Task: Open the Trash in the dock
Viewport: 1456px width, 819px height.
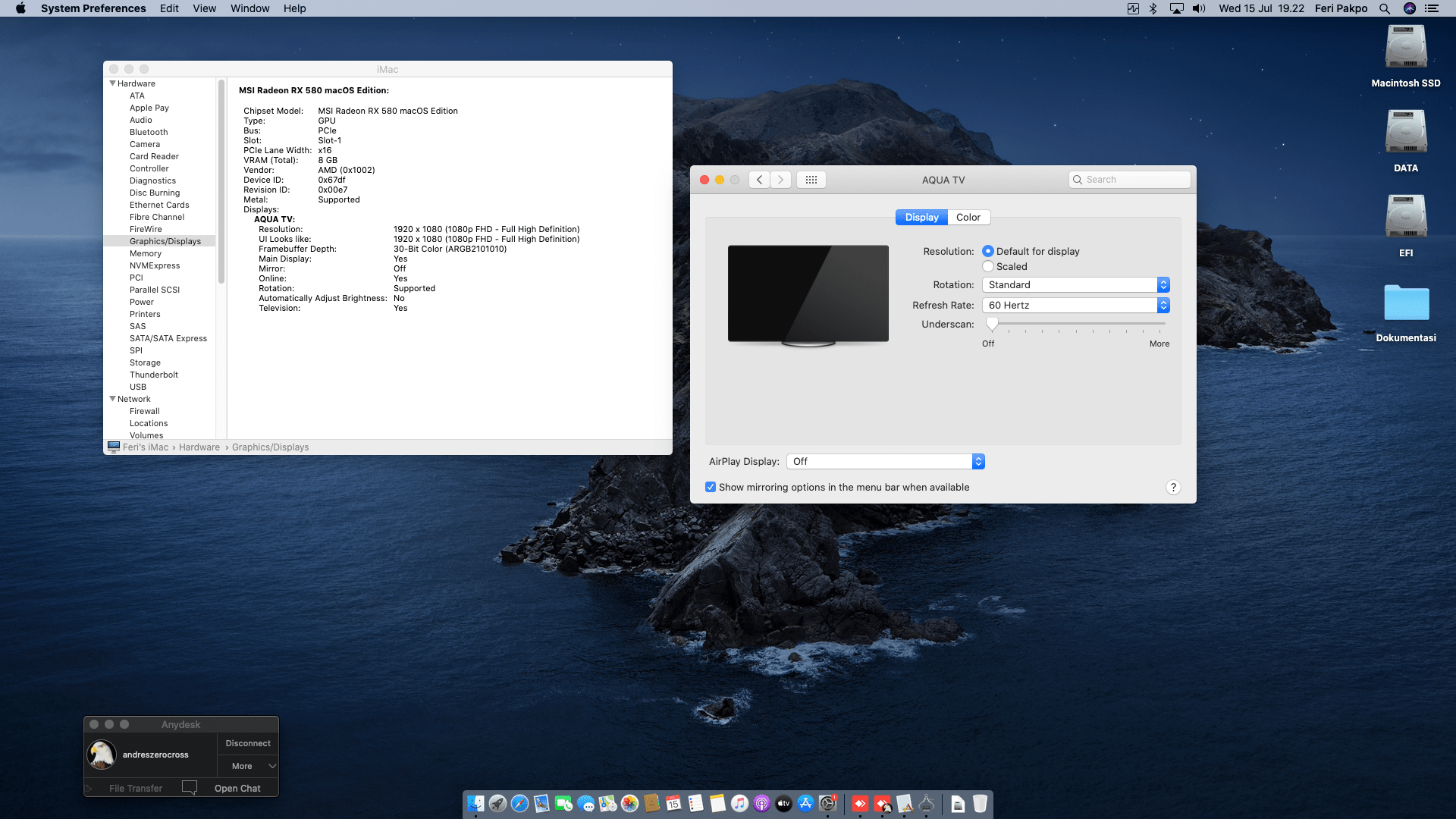Action: click(x=980, y=804)
